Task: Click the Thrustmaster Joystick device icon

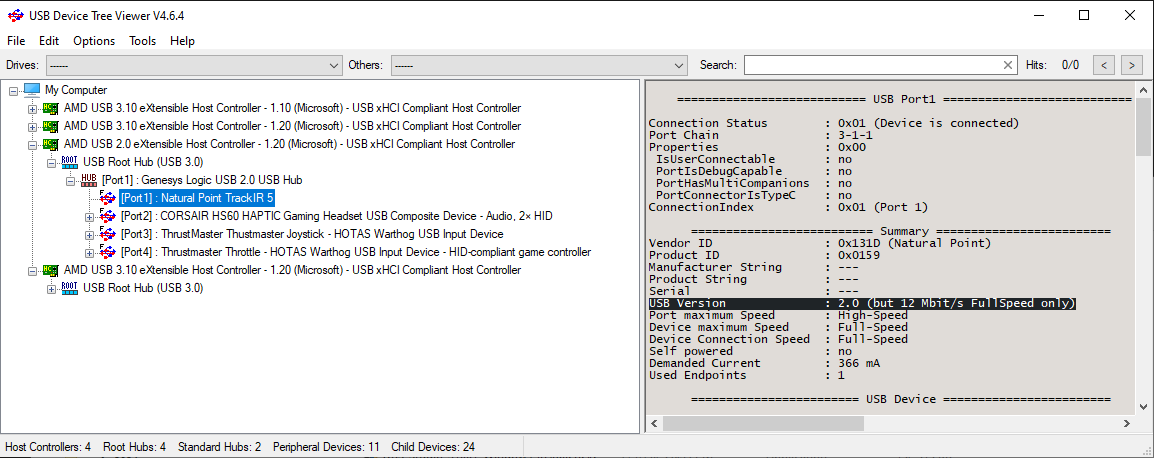Action: [x=107, y=234]
